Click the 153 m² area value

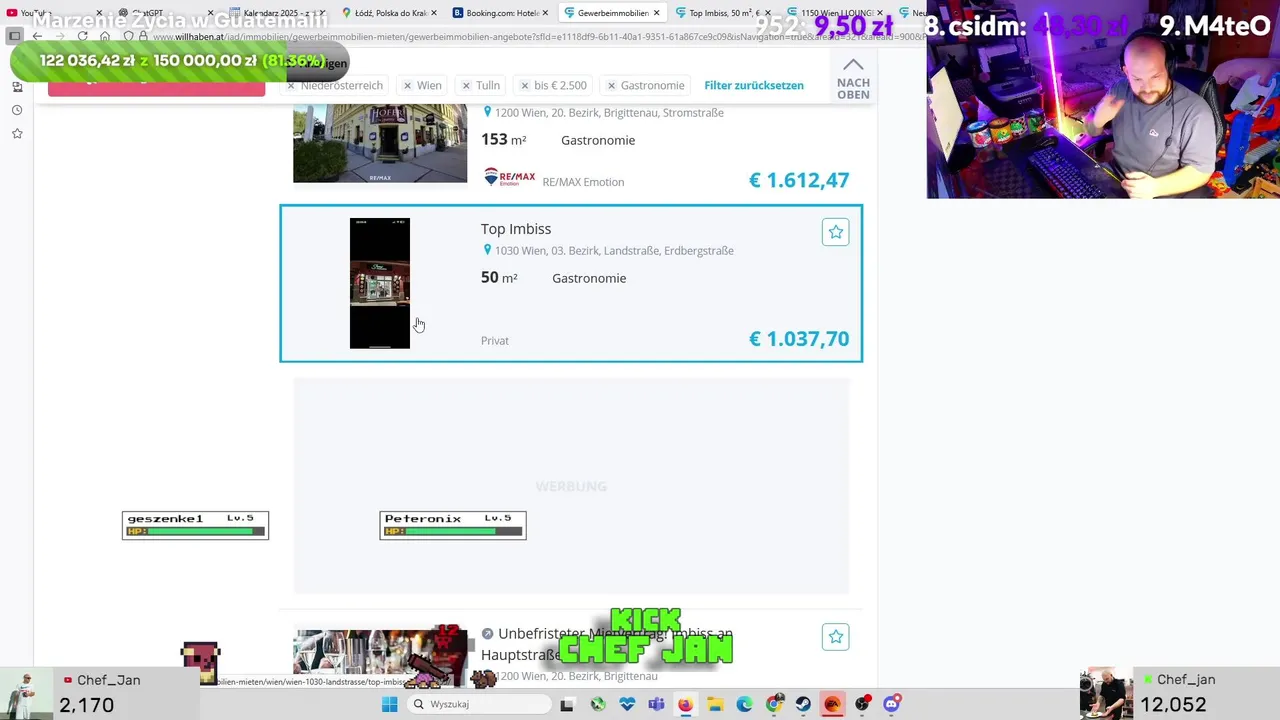coord(503,140)
